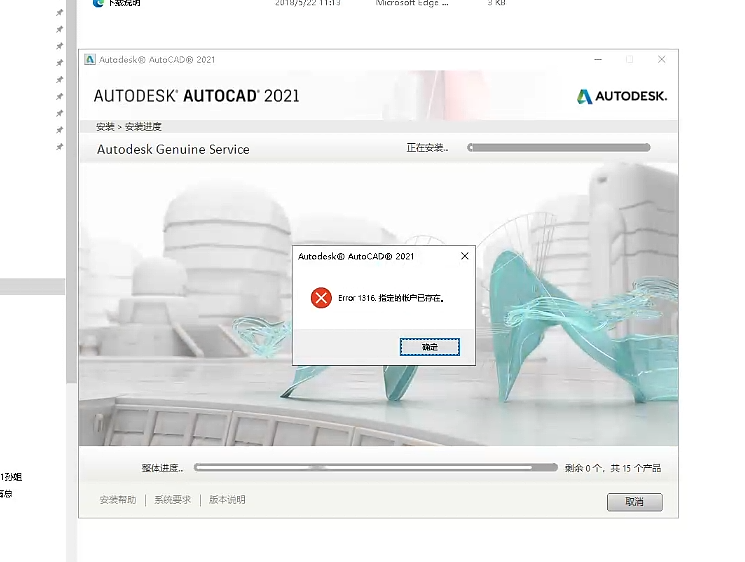This screenshot has width=745, height=562.
Task: Open the 安装帮助 link
Action: coord(117,500)
